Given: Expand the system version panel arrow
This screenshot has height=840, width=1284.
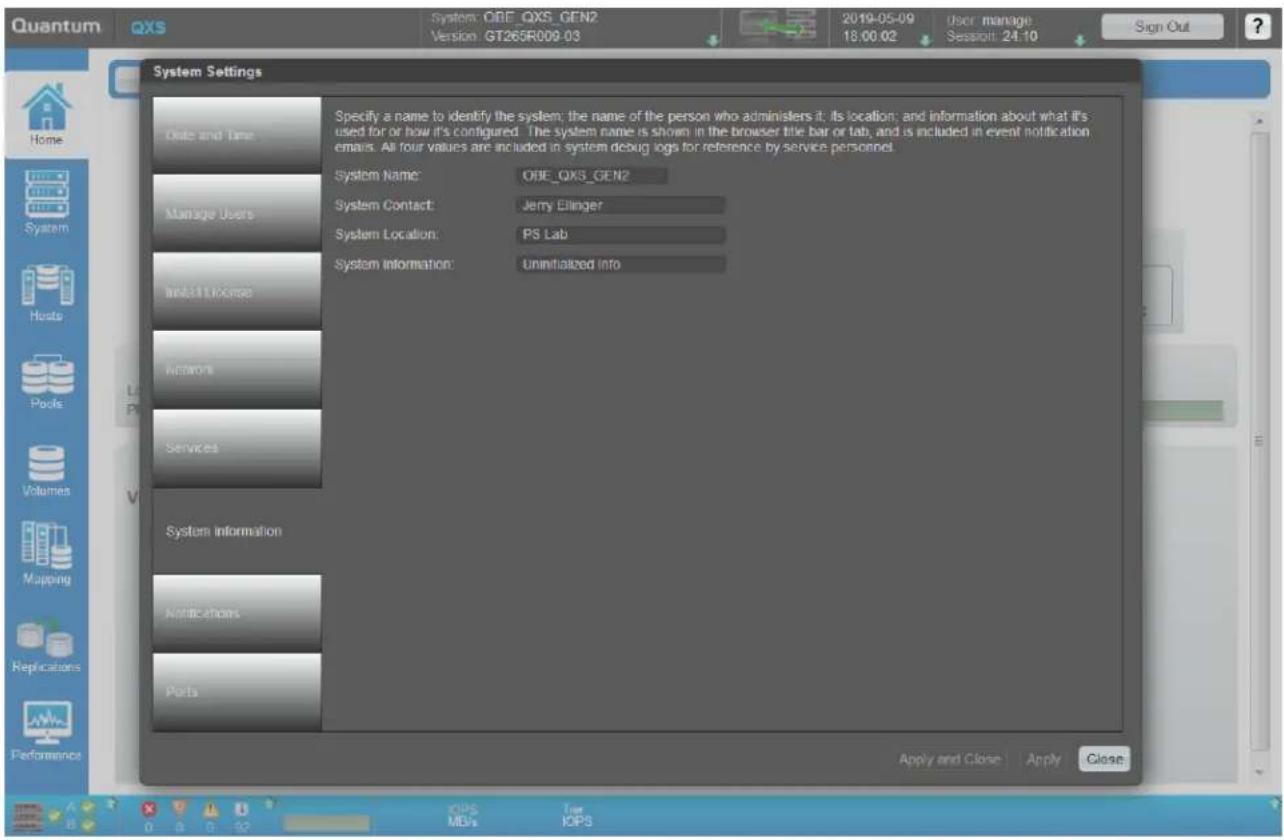Looking at the screenshot, I should tap(712, 43).
